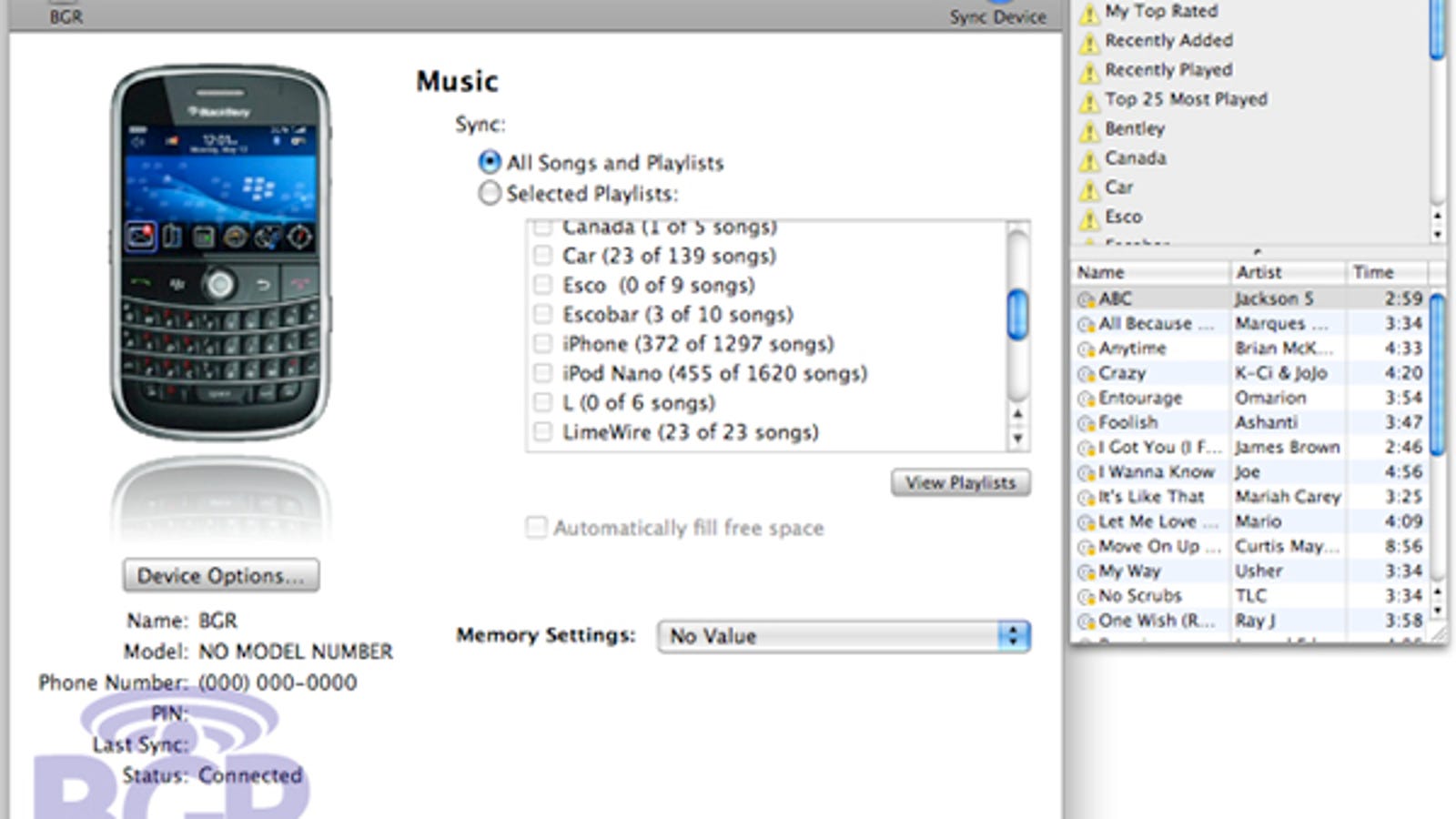1456x819 pixels.
Task: Click the icon beside Foolish song
Action: (x=1086, y=423)
